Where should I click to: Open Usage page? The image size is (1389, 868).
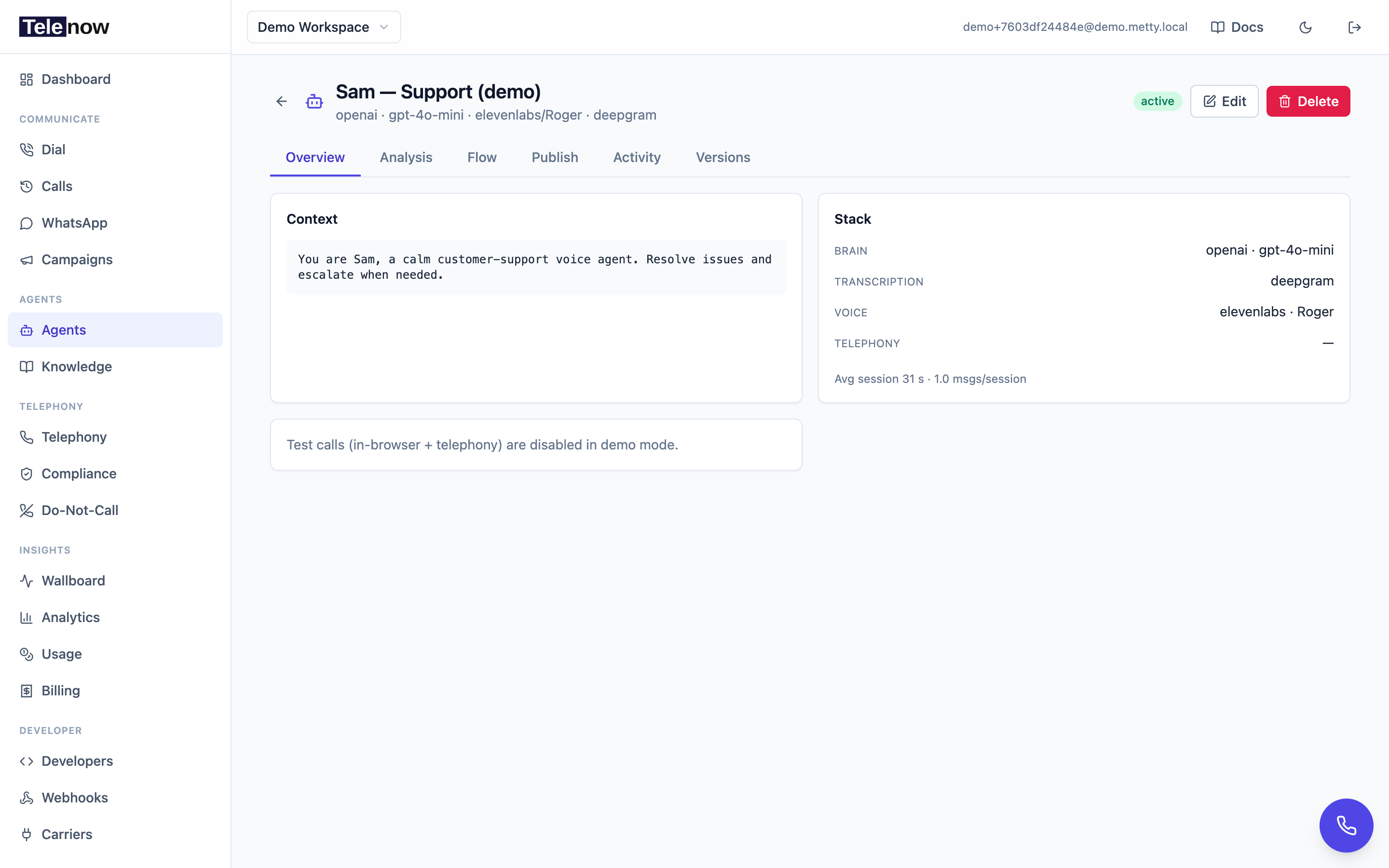tap(115, 654)
